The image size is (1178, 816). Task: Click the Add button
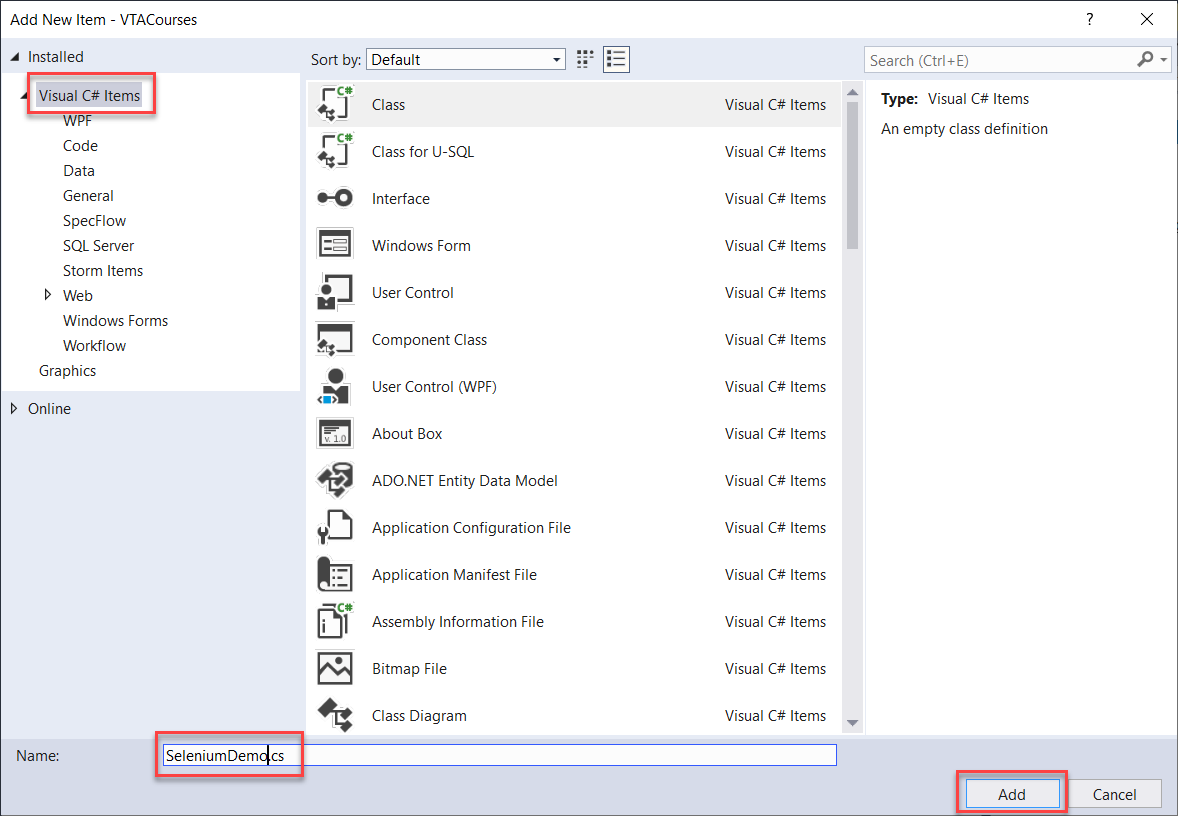click(1012, 794)
